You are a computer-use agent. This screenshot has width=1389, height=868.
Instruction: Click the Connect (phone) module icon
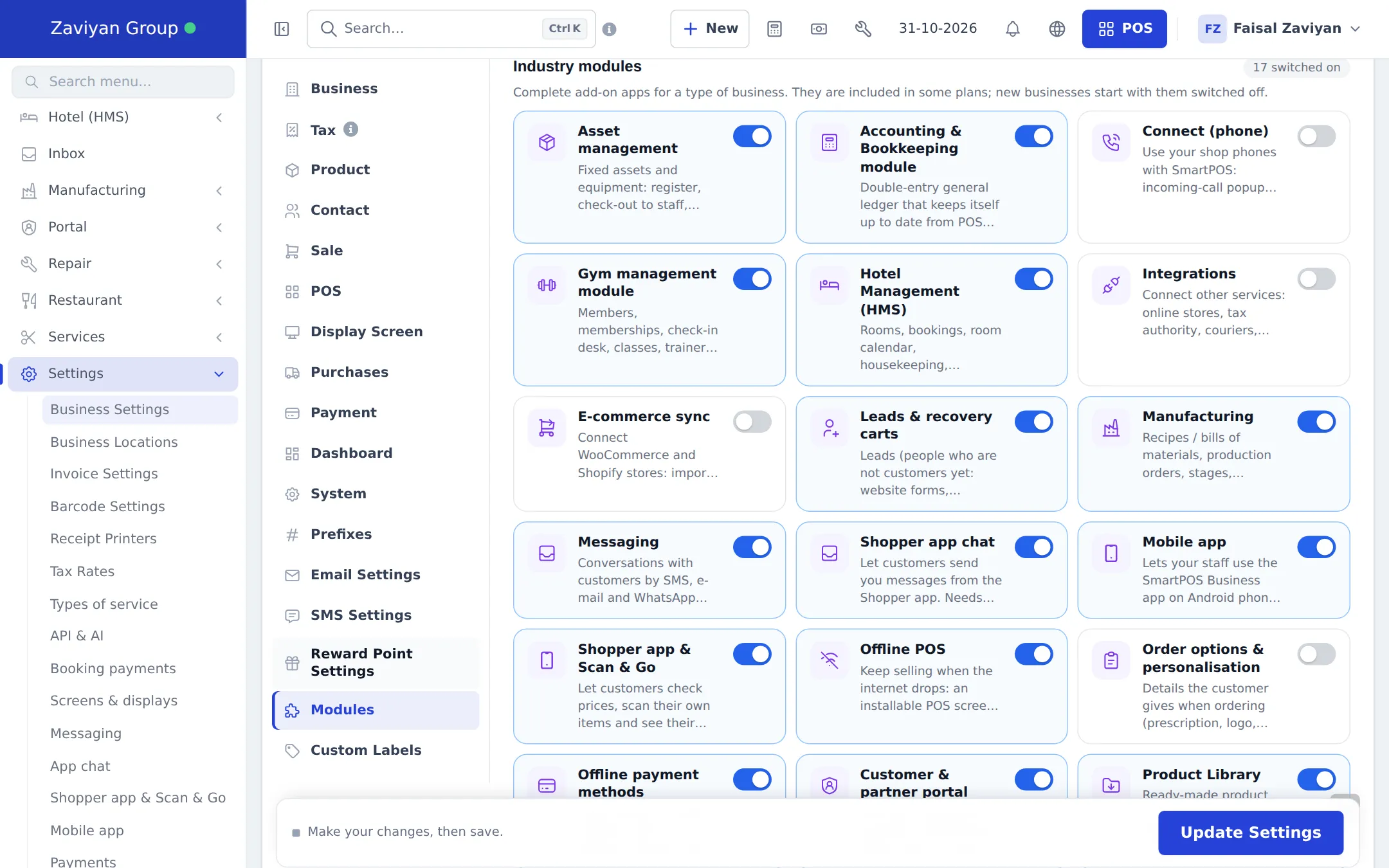1111,142
